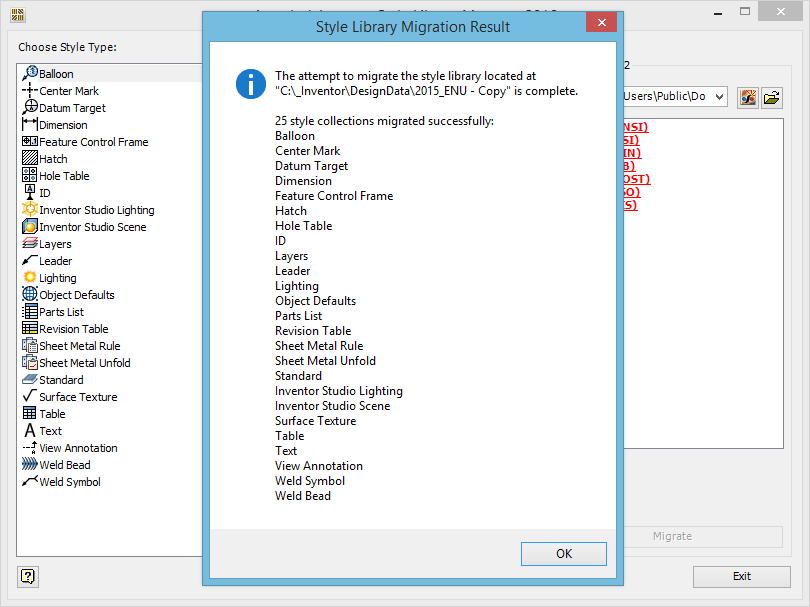Select the Center Mark style icon
The height and width of the screenshot is (607, 810).
(30, 90)
